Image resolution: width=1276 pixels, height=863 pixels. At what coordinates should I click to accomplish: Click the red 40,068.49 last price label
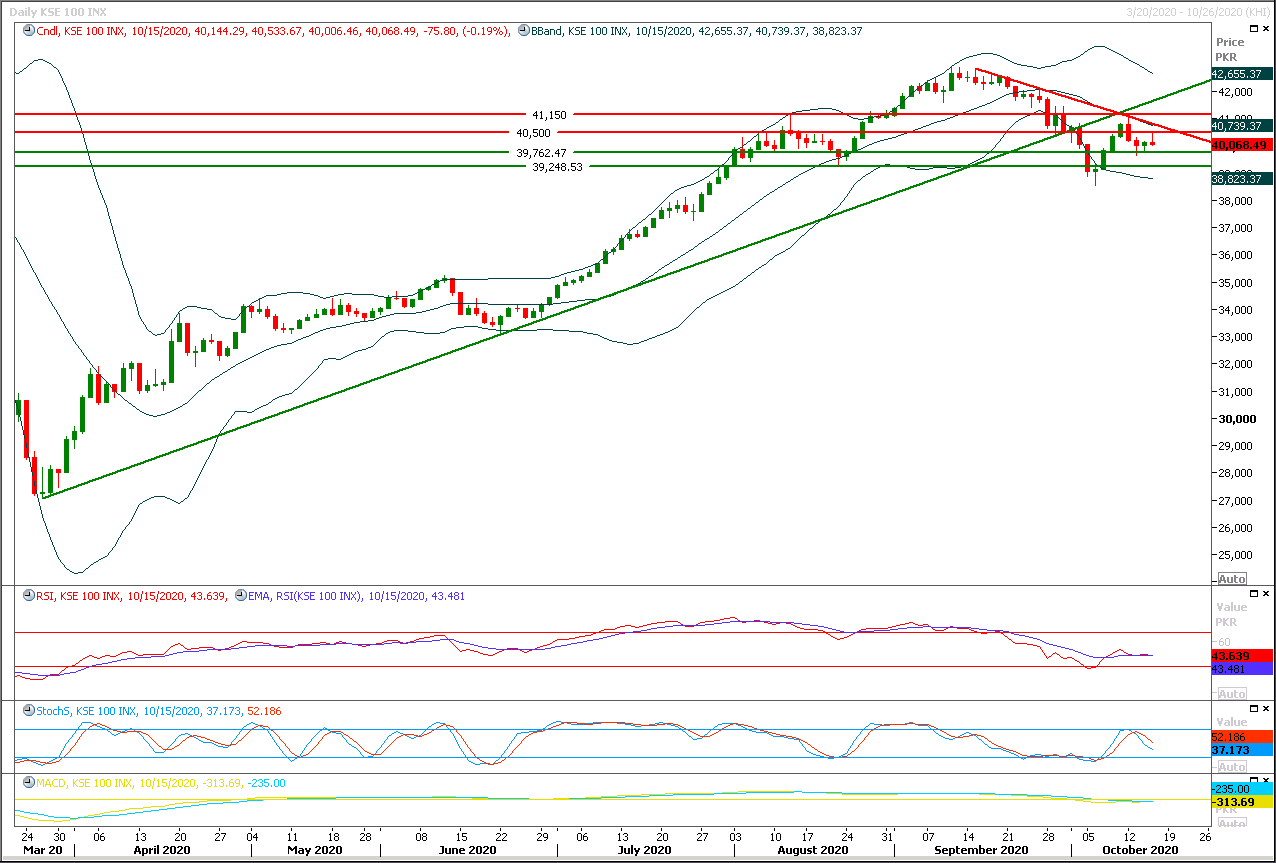(x=1241, y=145)
